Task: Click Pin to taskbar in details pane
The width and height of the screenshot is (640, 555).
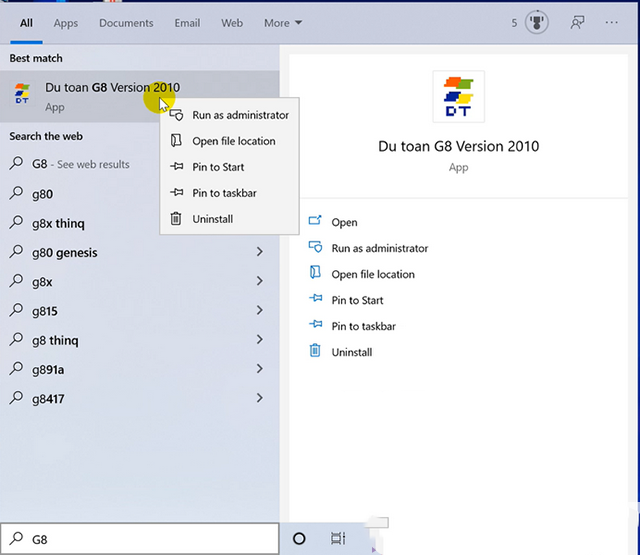Action: pos(363,326)
